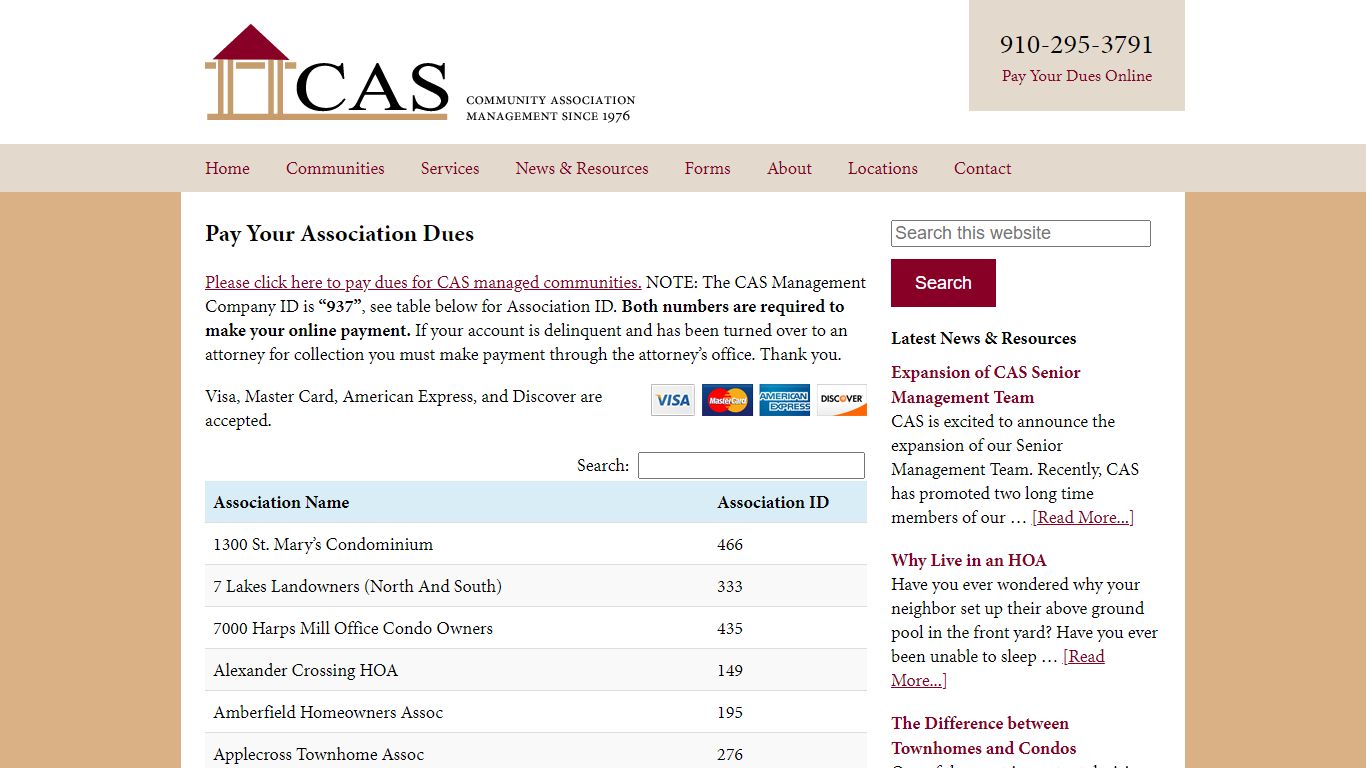The width and height of the screenshot is (1366, 768).
Task: Click Read More for the Expansion article
Action: click(x=1083, y=517)
